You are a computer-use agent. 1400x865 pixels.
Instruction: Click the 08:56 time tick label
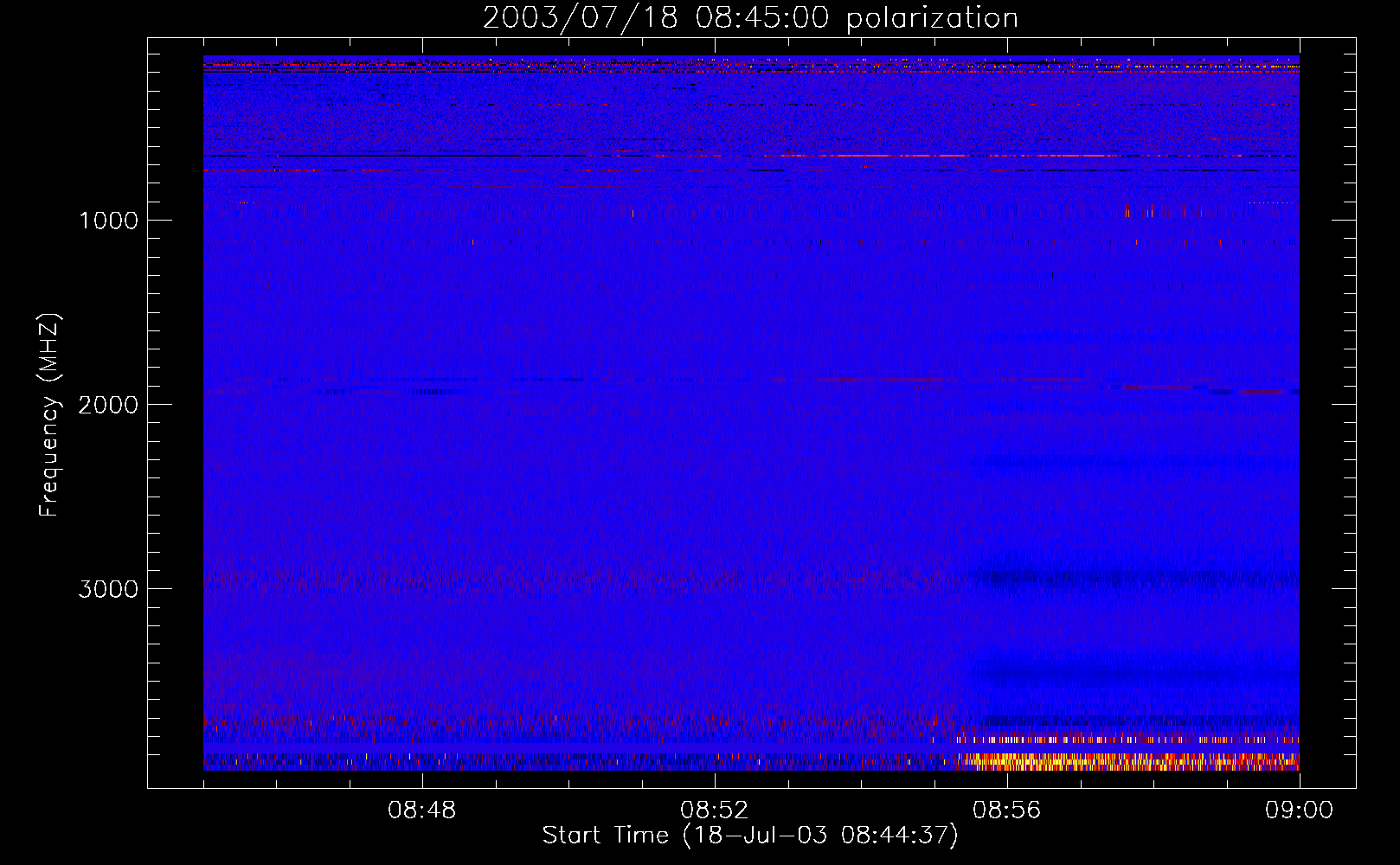(1006, 811)
